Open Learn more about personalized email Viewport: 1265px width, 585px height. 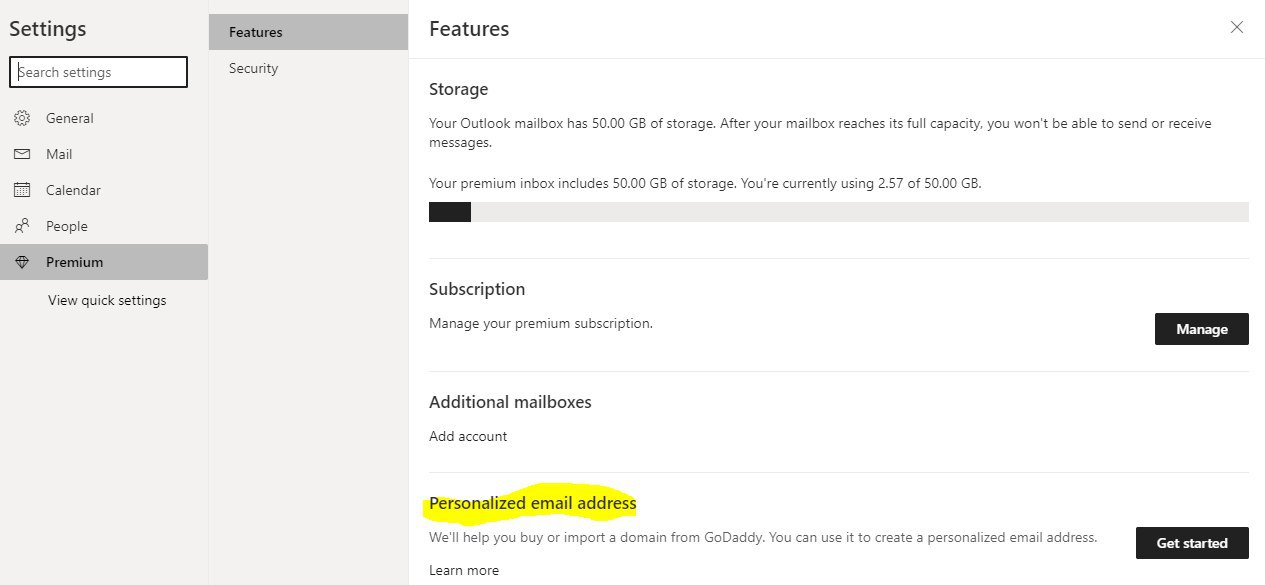(x=464, y=570)
